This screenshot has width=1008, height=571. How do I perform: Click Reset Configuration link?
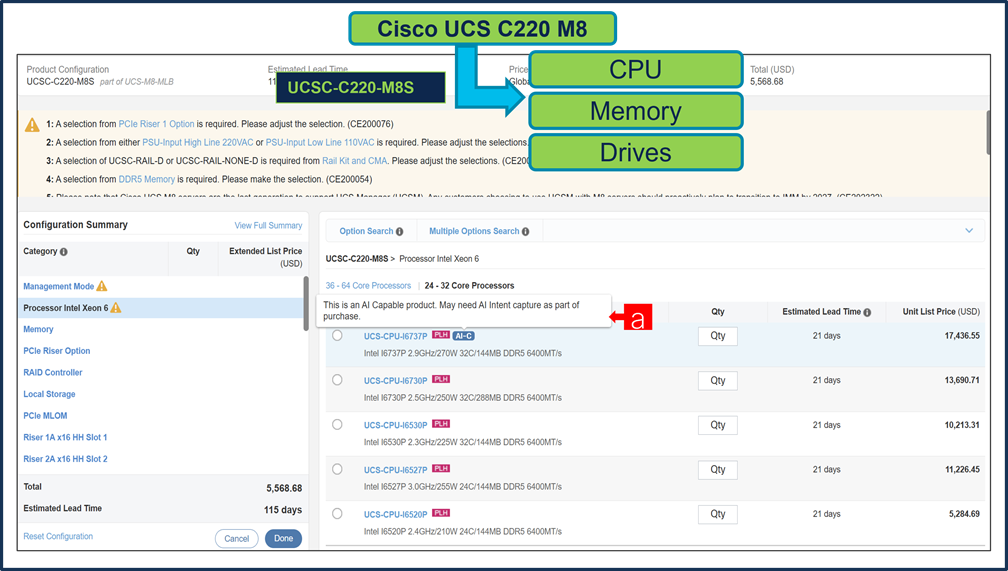(x=58, y=536)
